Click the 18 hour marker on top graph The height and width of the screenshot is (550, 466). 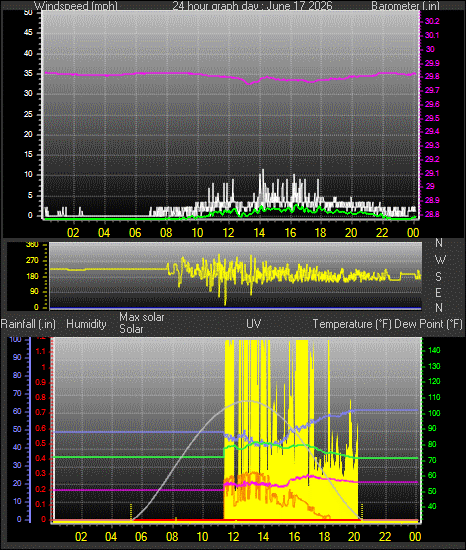(320, 233)
